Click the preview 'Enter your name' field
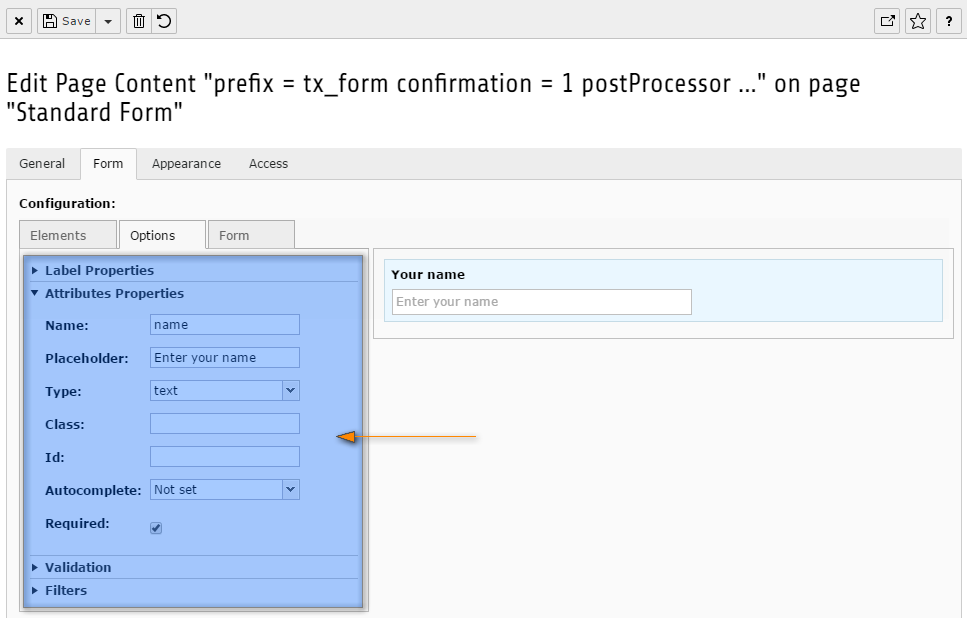Image resolution: width=967 pixels, height=618 pixels. tap(541, 302)
